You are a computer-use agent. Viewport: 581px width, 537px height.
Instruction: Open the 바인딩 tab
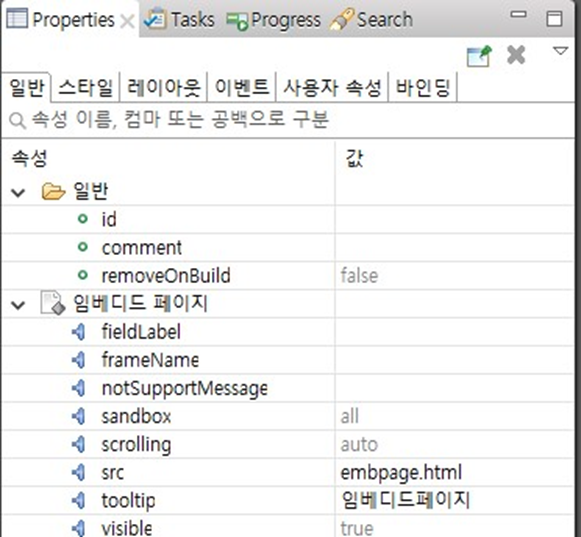[423, 87]
